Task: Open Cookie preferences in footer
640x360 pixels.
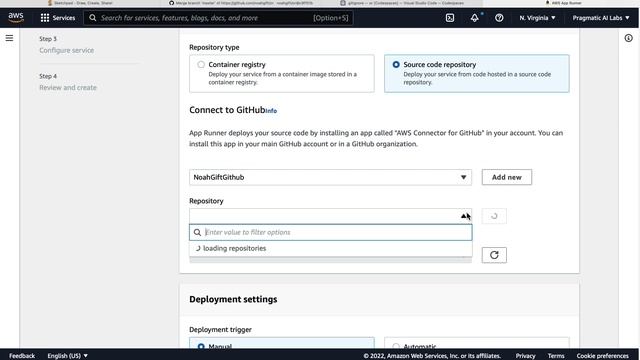Action: [602, 356]
